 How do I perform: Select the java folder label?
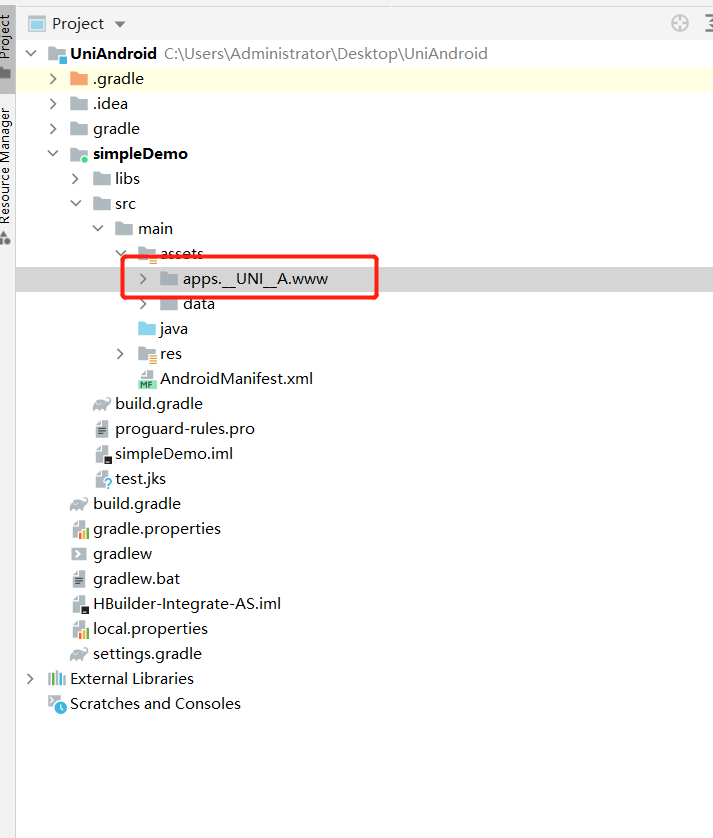click(174, 329)
